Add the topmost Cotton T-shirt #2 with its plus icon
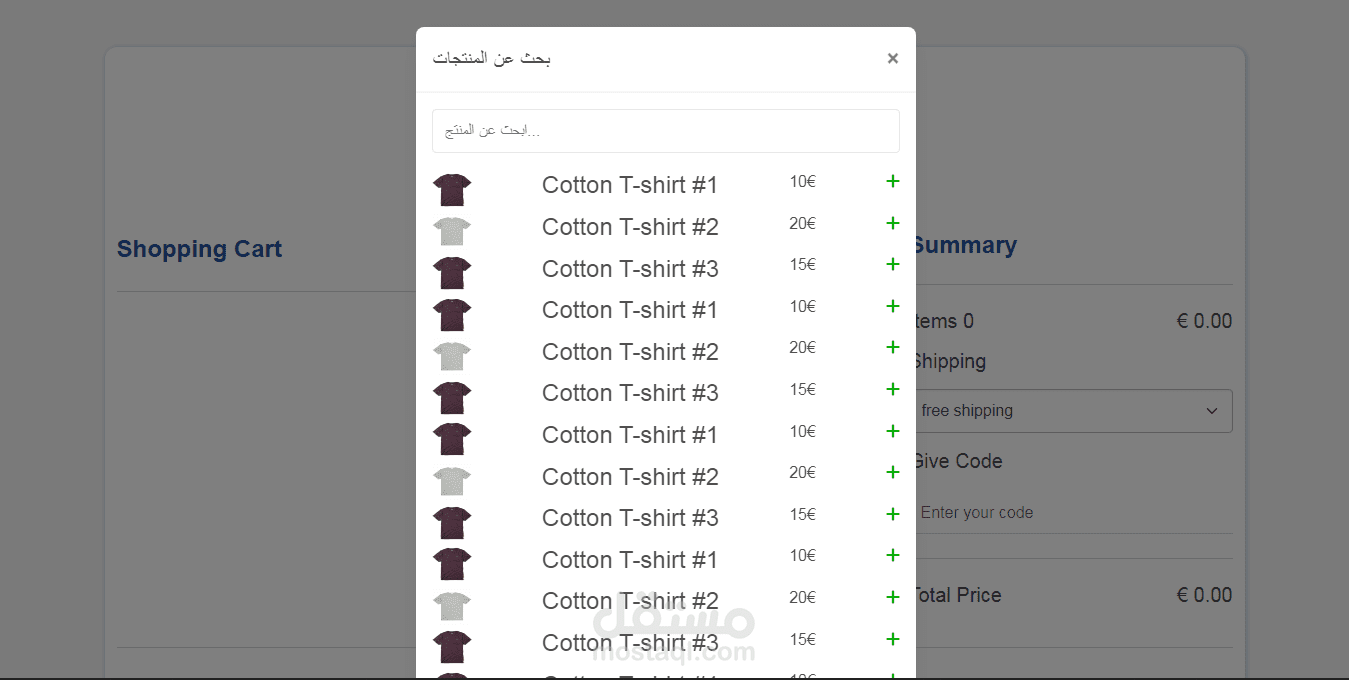 (x=893, y=223)
